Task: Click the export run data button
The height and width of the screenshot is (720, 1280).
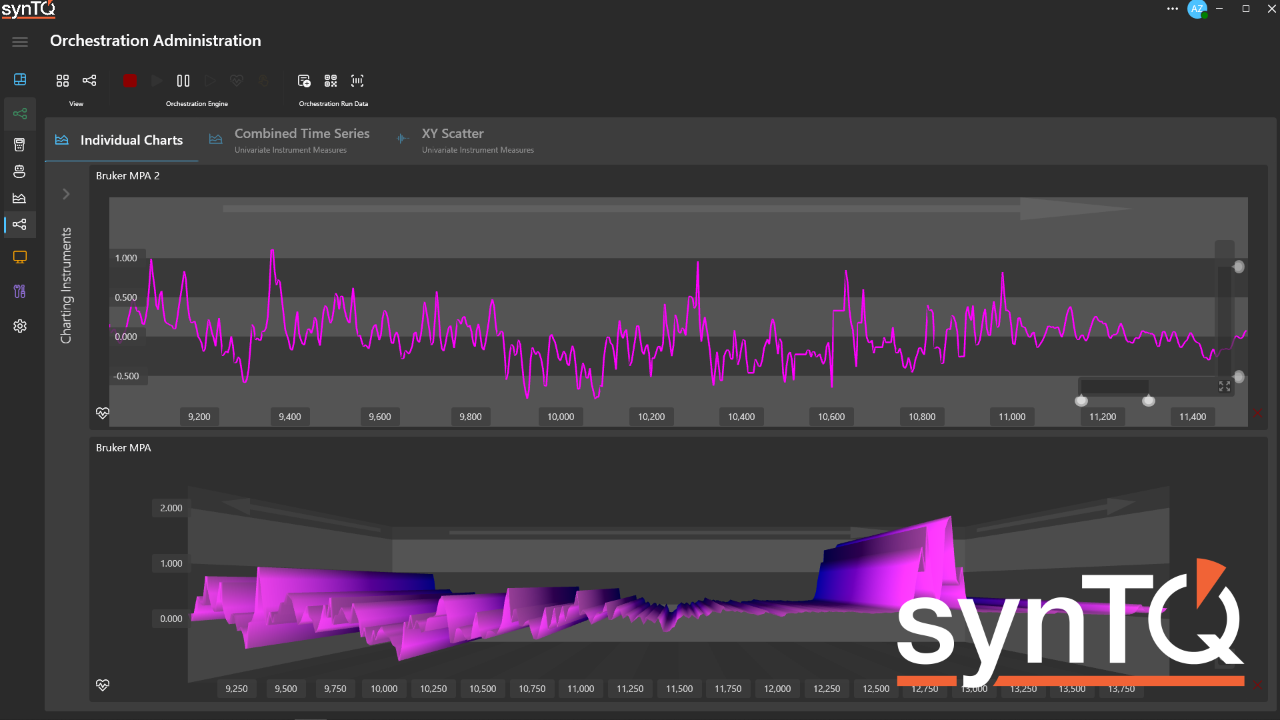Action: [x=303, y=80]
